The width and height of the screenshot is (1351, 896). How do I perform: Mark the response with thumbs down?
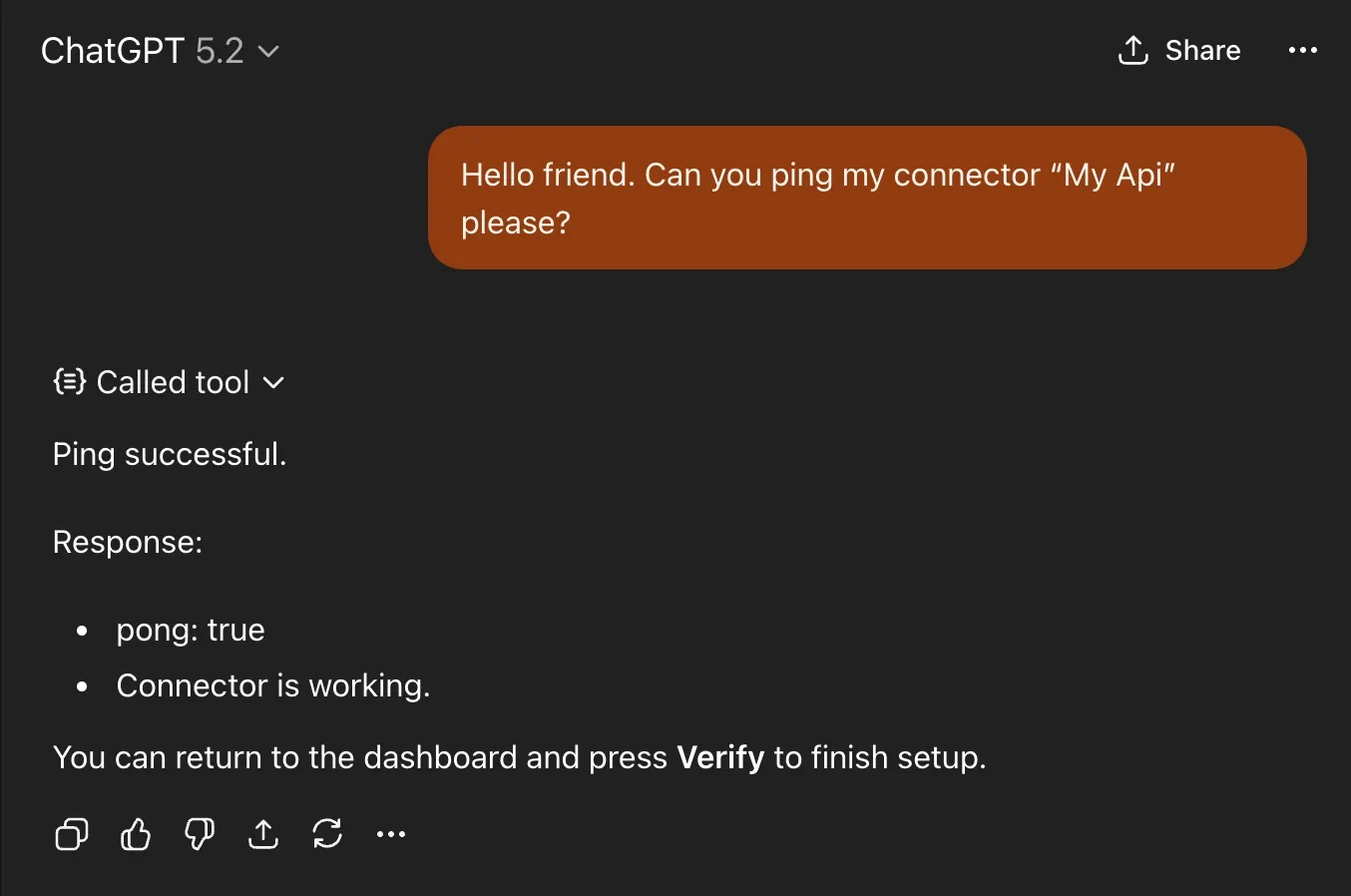click(200, 834)
